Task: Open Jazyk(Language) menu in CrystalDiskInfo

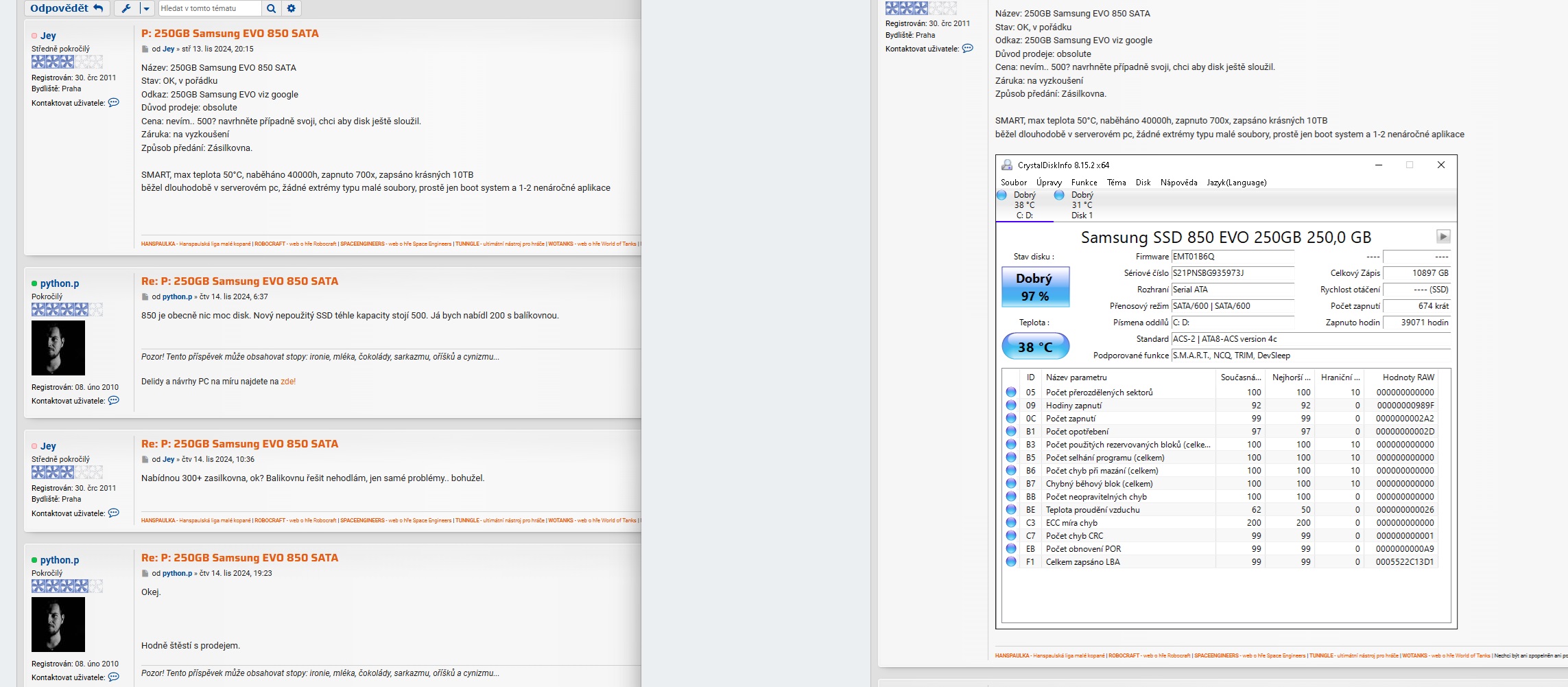Action: pyautogui.click(x=1237, y=183)
